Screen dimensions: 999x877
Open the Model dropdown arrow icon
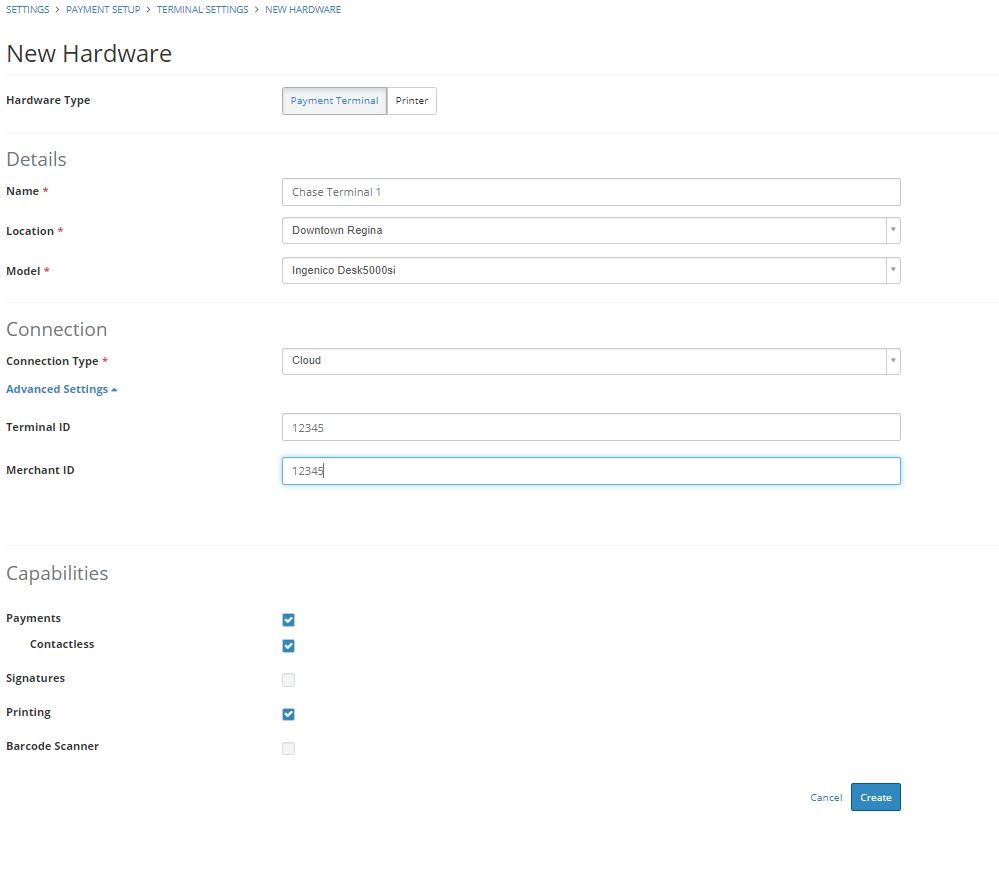click(x=892, y=270)
